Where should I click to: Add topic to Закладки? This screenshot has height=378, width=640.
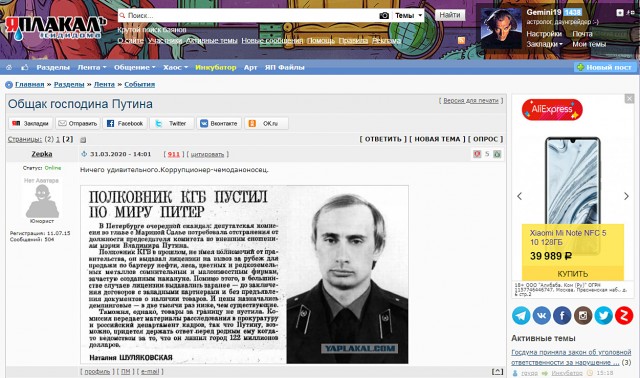[x=31, y=123]
